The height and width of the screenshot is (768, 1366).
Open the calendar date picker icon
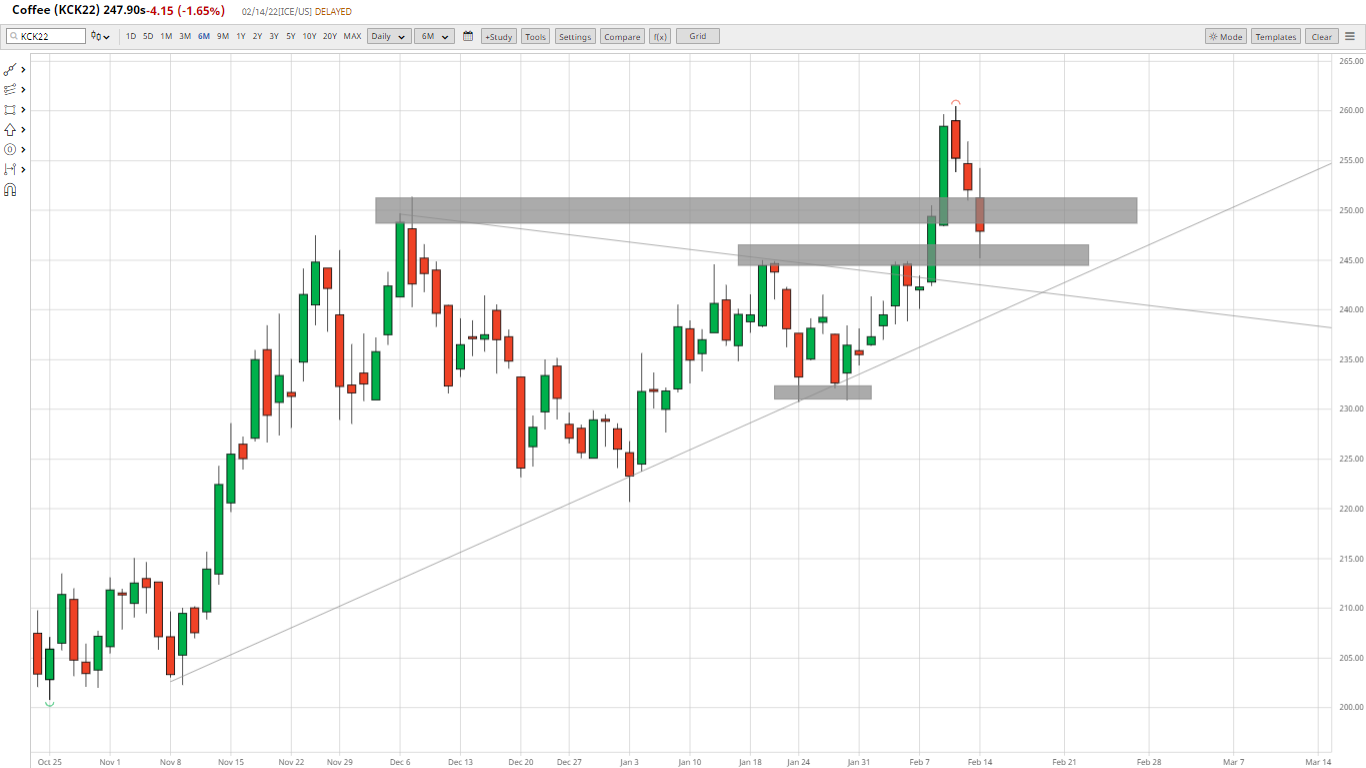pyautogui.click(x=467, y=36)
